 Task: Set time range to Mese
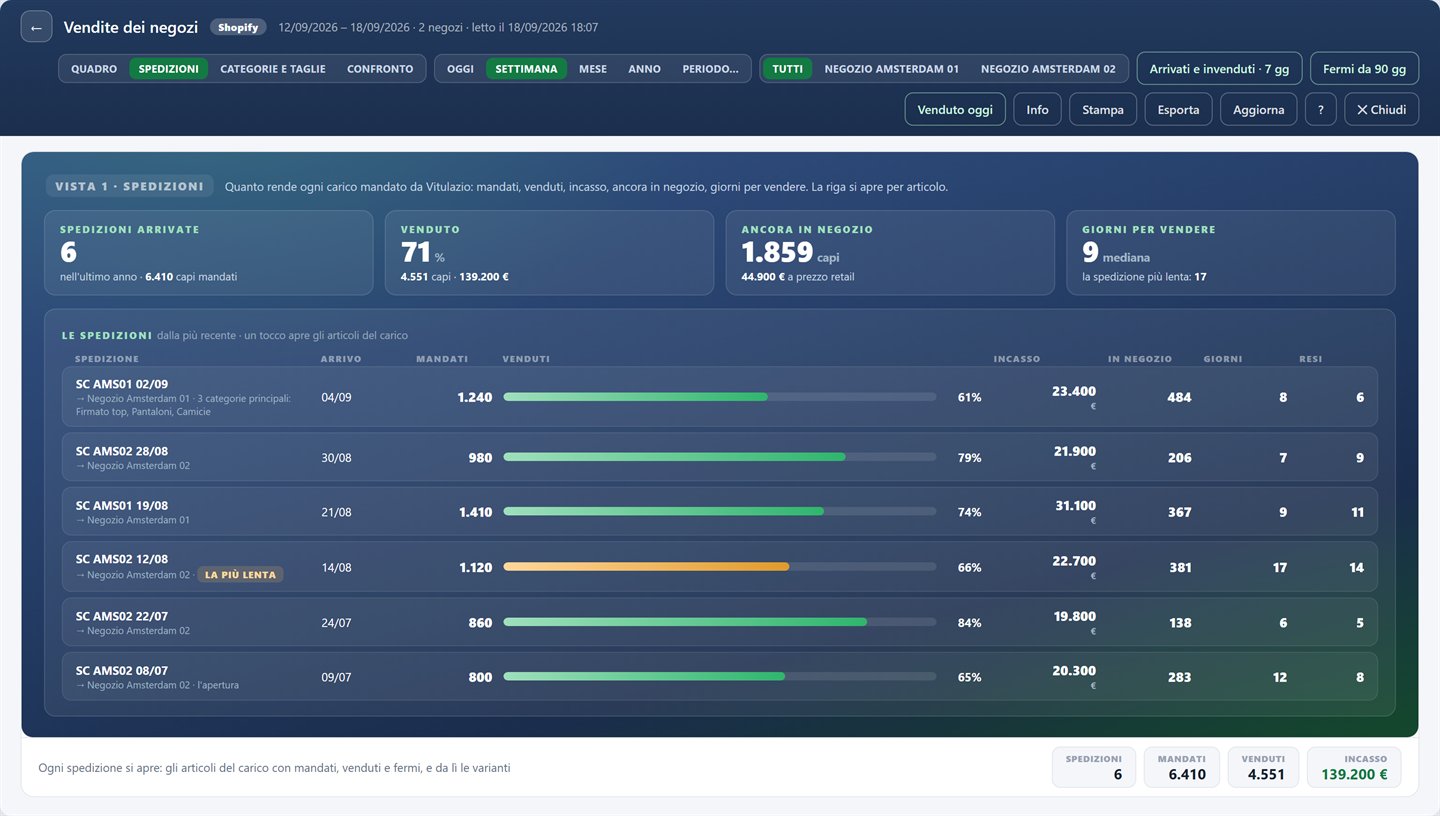[593, 69]
